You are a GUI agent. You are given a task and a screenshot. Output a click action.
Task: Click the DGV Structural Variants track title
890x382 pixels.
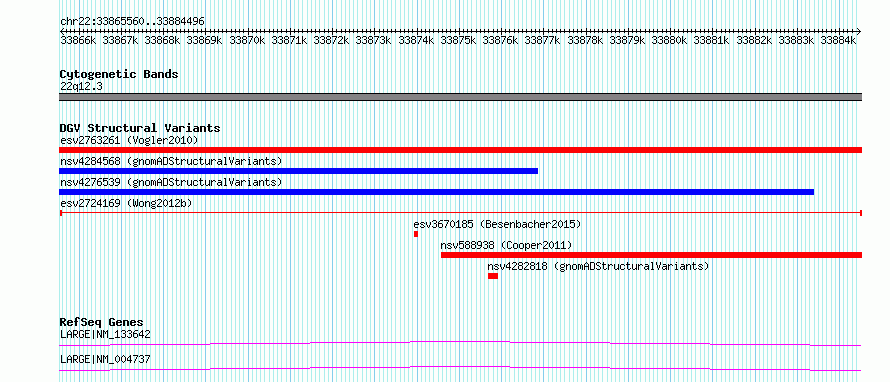(x=140, y=128)
